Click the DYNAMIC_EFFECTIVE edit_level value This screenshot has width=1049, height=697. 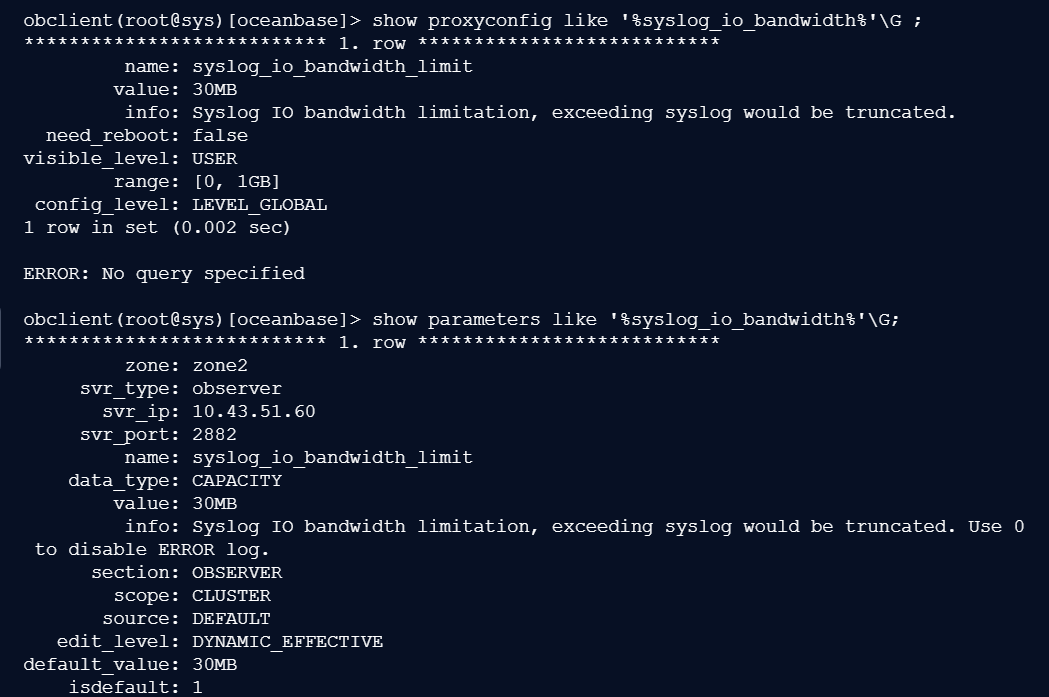point(288,641)
